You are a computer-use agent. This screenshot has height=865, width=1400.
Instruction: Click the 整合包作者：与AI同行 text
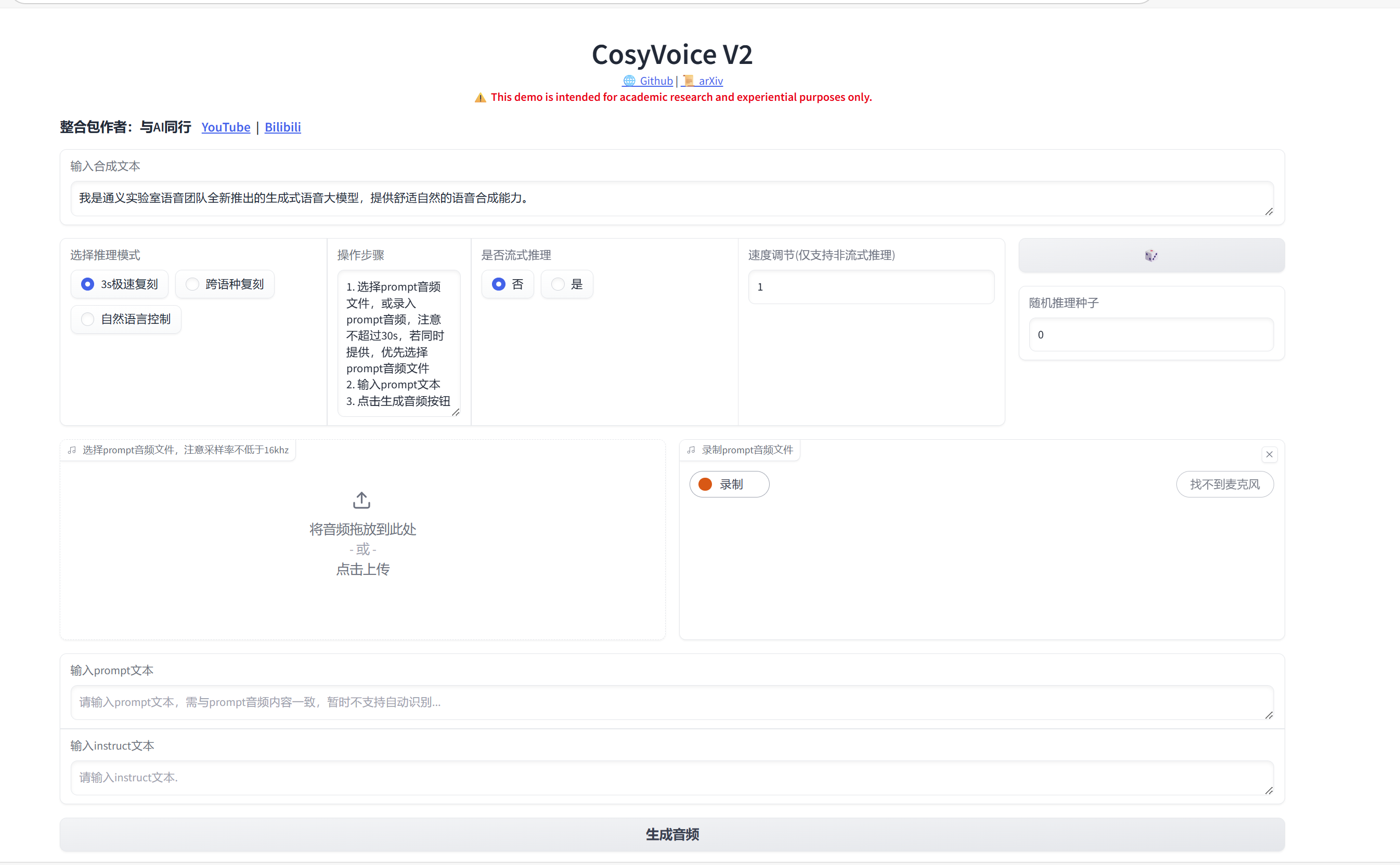pyautogui.click(x=125, y=127)
